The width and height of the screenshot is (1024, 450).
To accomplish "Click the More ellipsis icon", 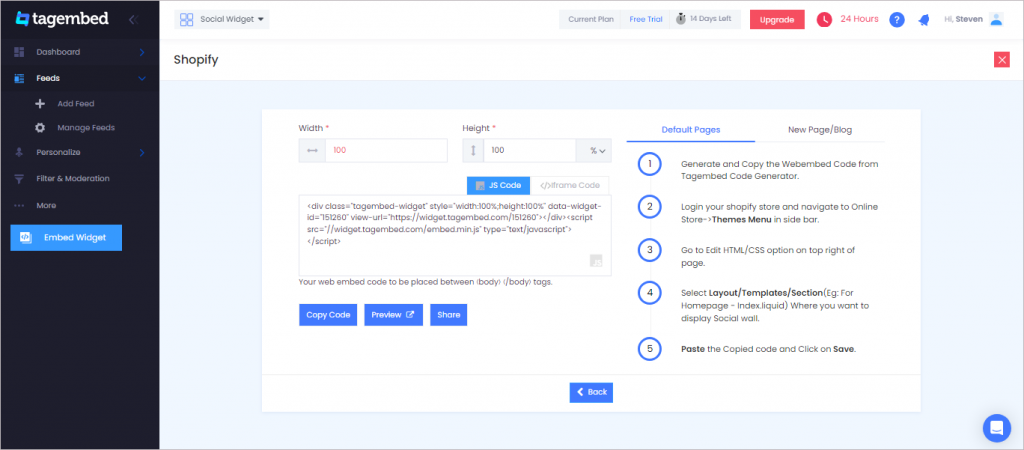I will coord(19,205).
